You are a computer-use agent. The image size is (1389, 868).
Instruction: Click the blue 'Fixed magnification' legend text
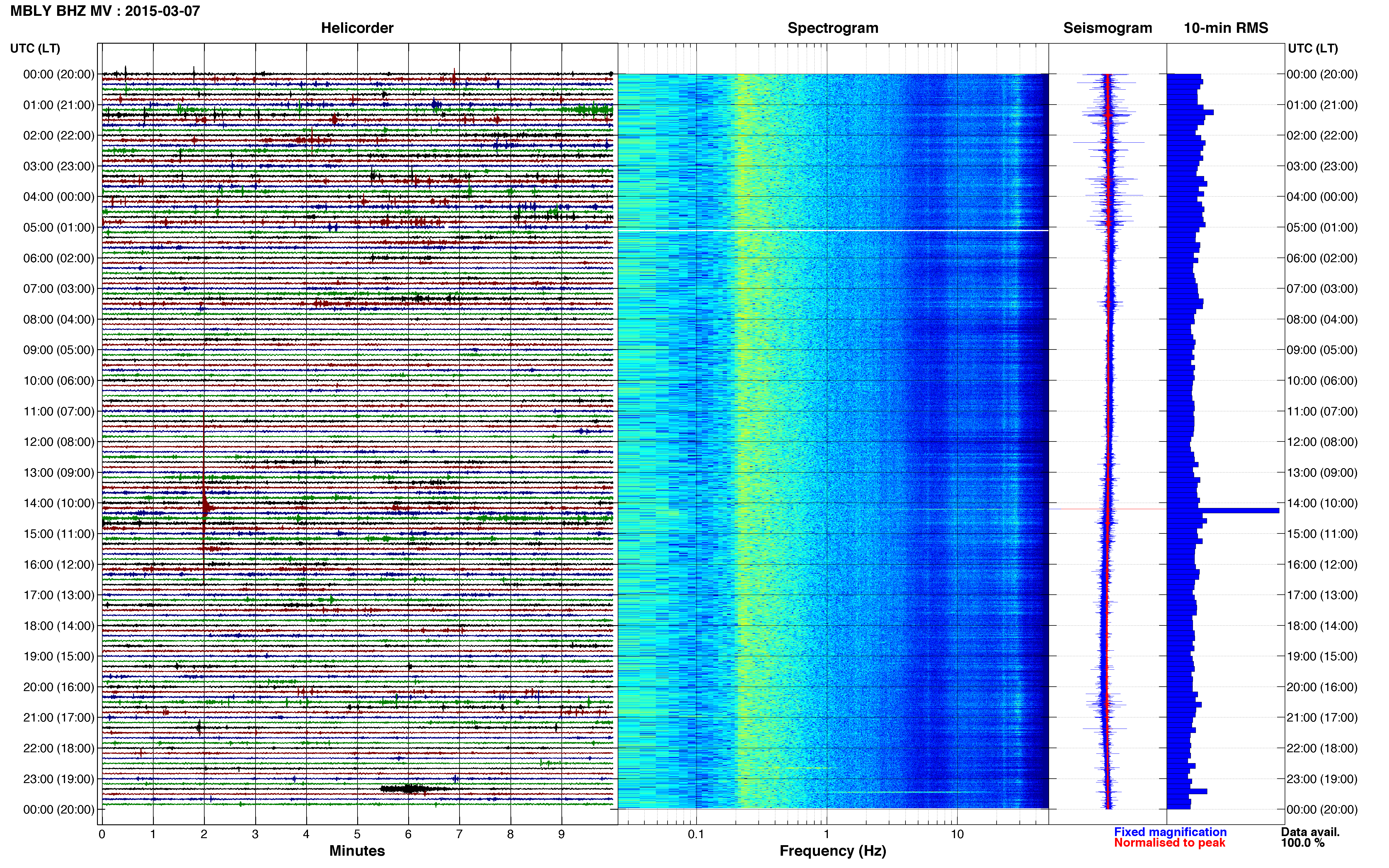(1170, 832)
